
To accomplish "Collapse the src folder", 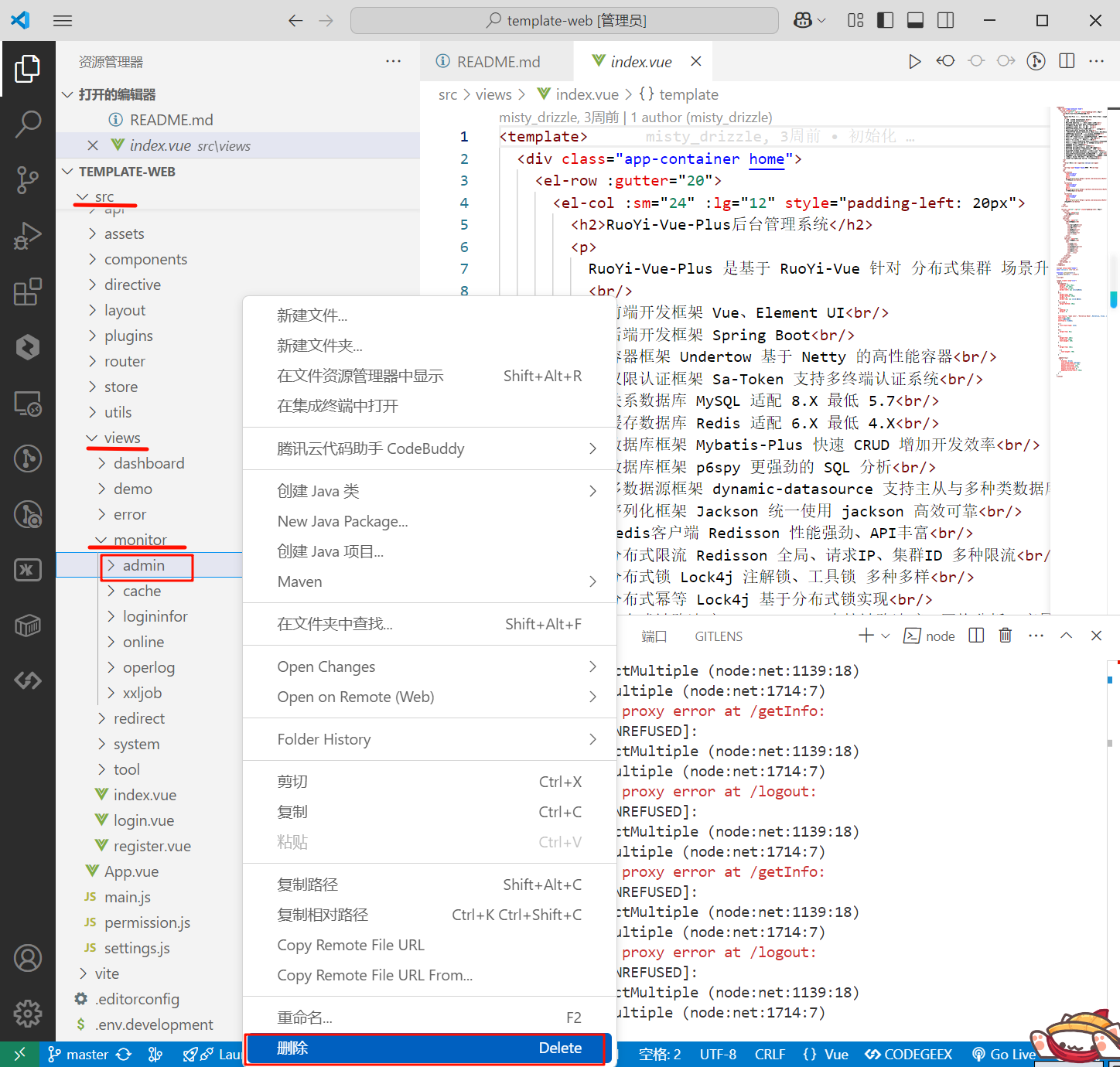I will 83,196.
